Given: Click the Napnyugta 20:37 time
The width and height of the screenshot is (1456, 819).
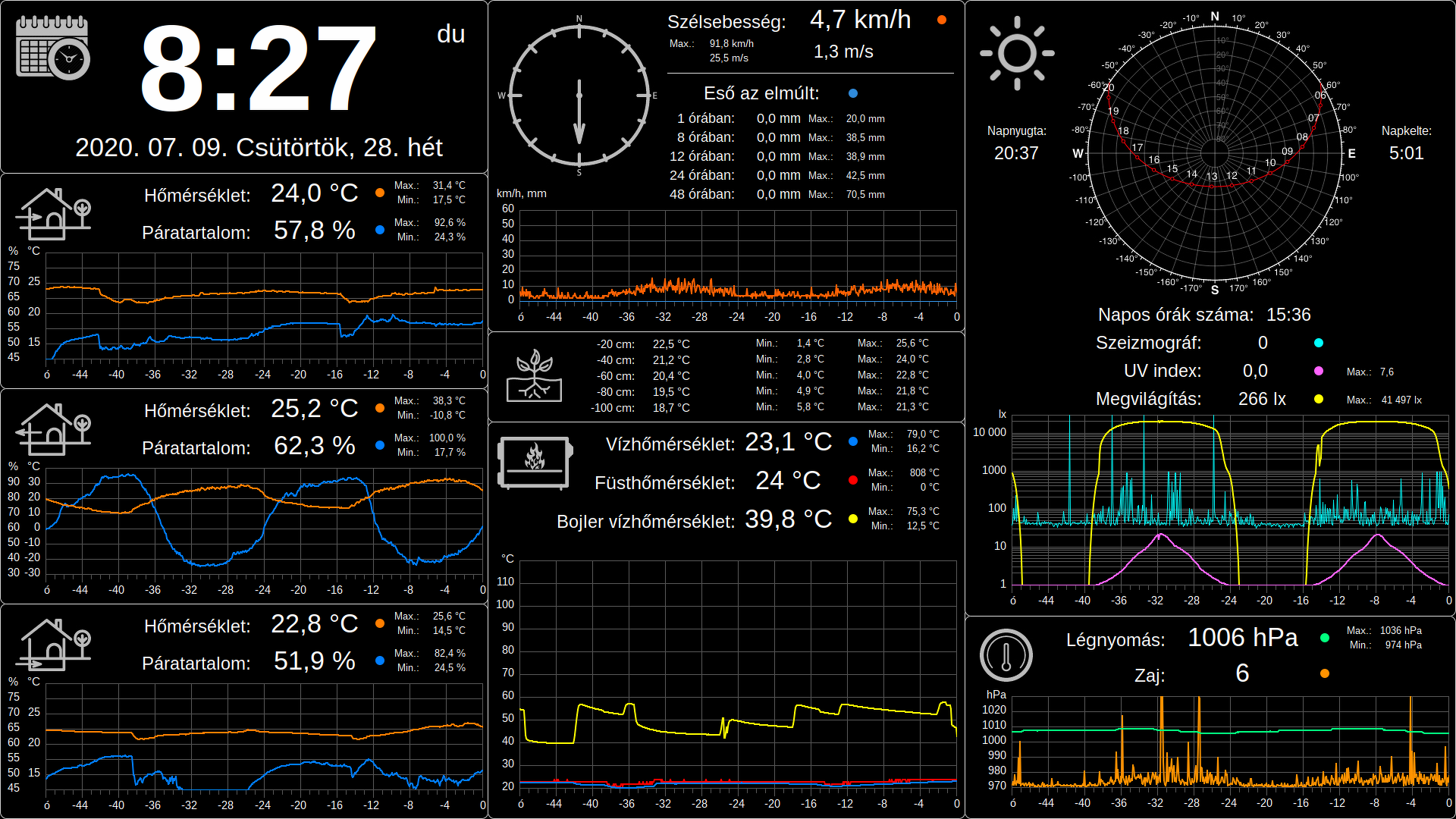Looking at the screenshot, I should (x=1016, y=153).
